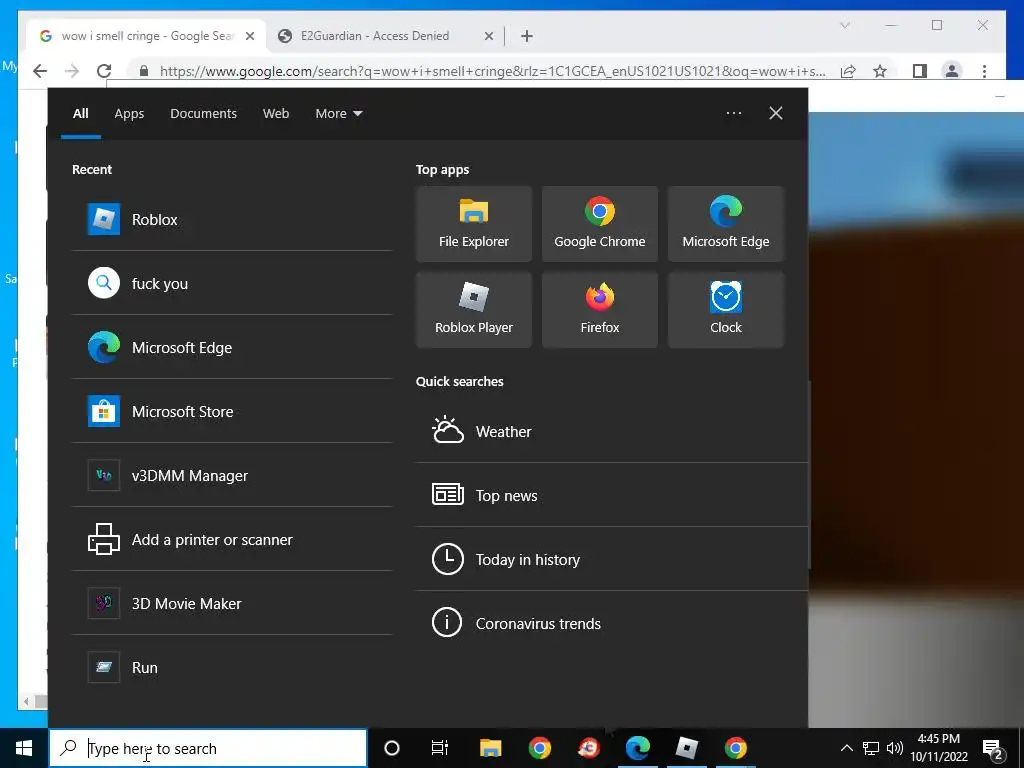Viewport: 1024px width, 768px height.
Task: Open File Explorer from the taskbar
Action: 490,748
